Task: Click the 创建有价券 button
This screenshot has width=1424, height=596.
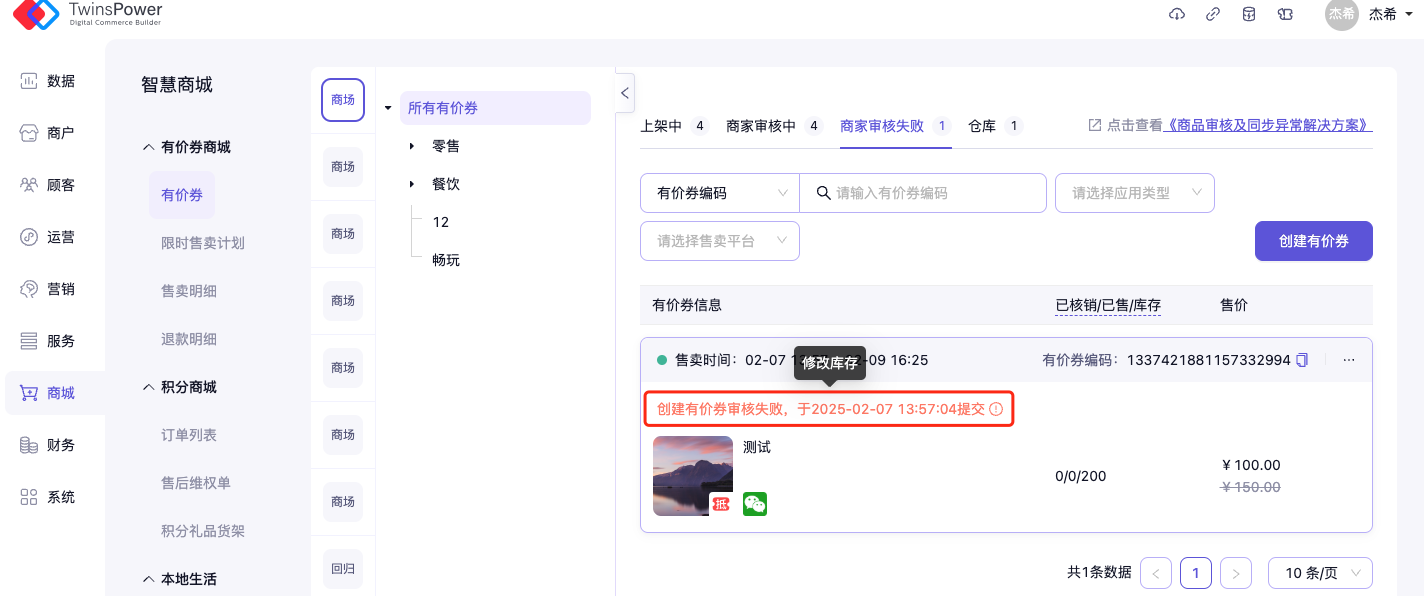Action: click(1313, 241)
